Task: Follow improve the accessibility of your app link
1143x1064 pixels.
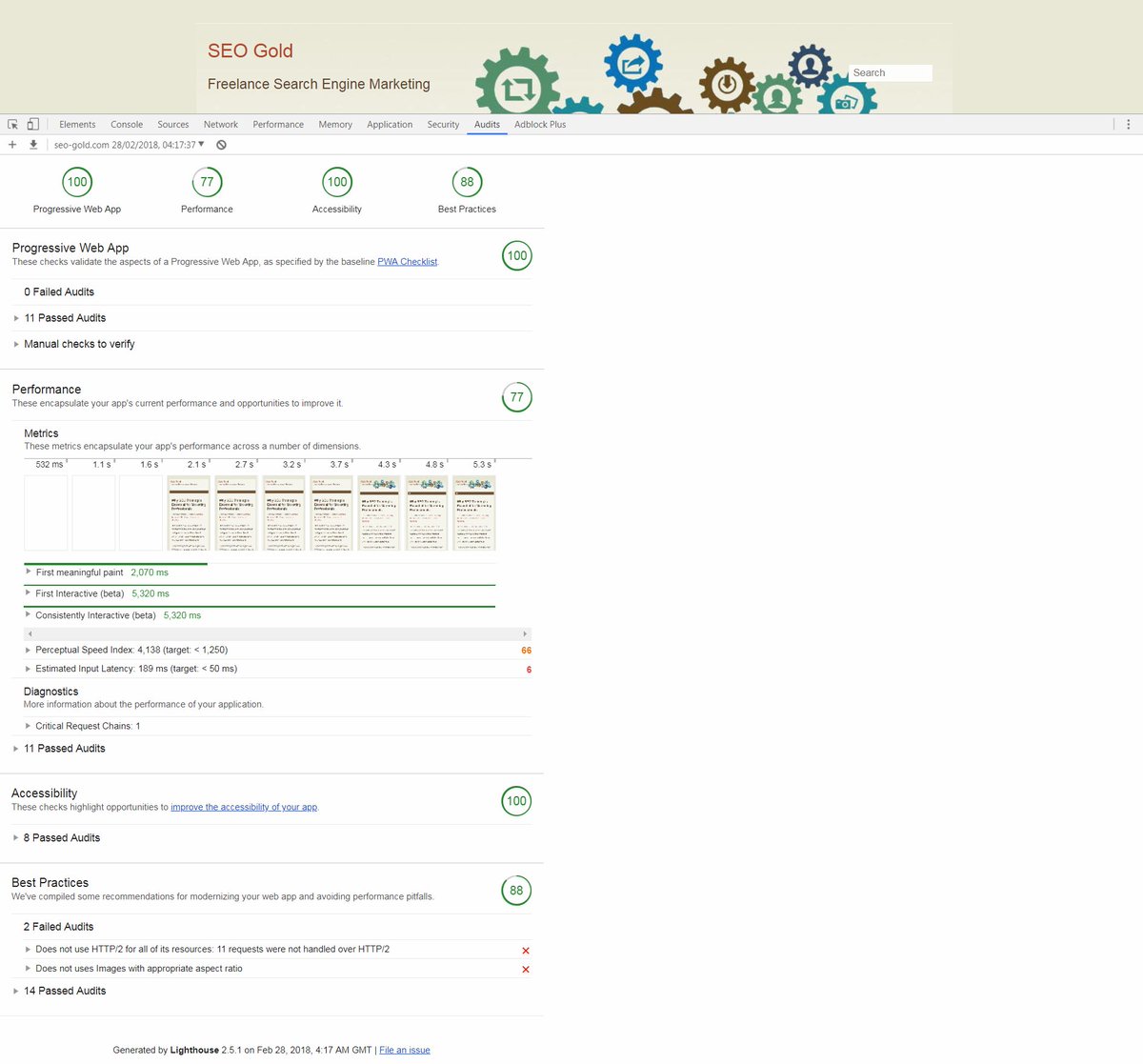Action: [x=244, y=807]
